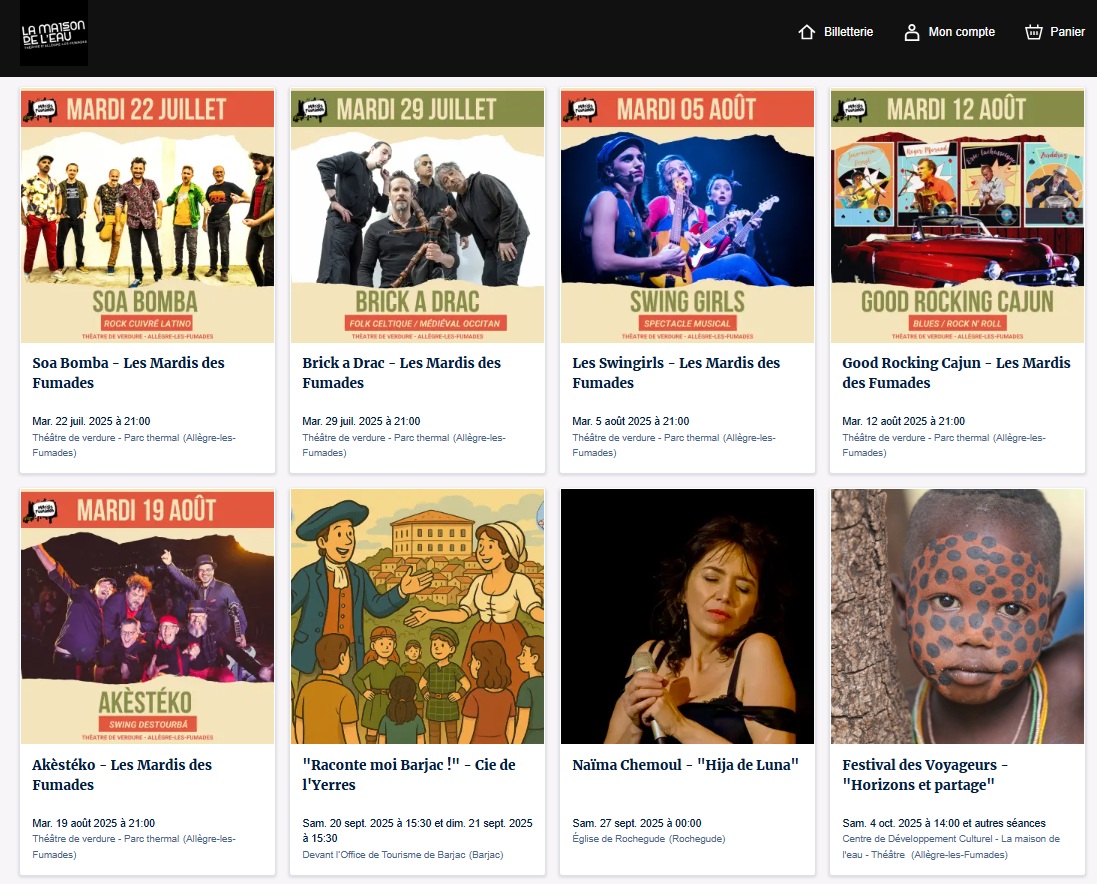The image size is (1097, 884).
Task: Open the Naïma Chemoul "Hija de Luna" title
Action: coord(686,765)
